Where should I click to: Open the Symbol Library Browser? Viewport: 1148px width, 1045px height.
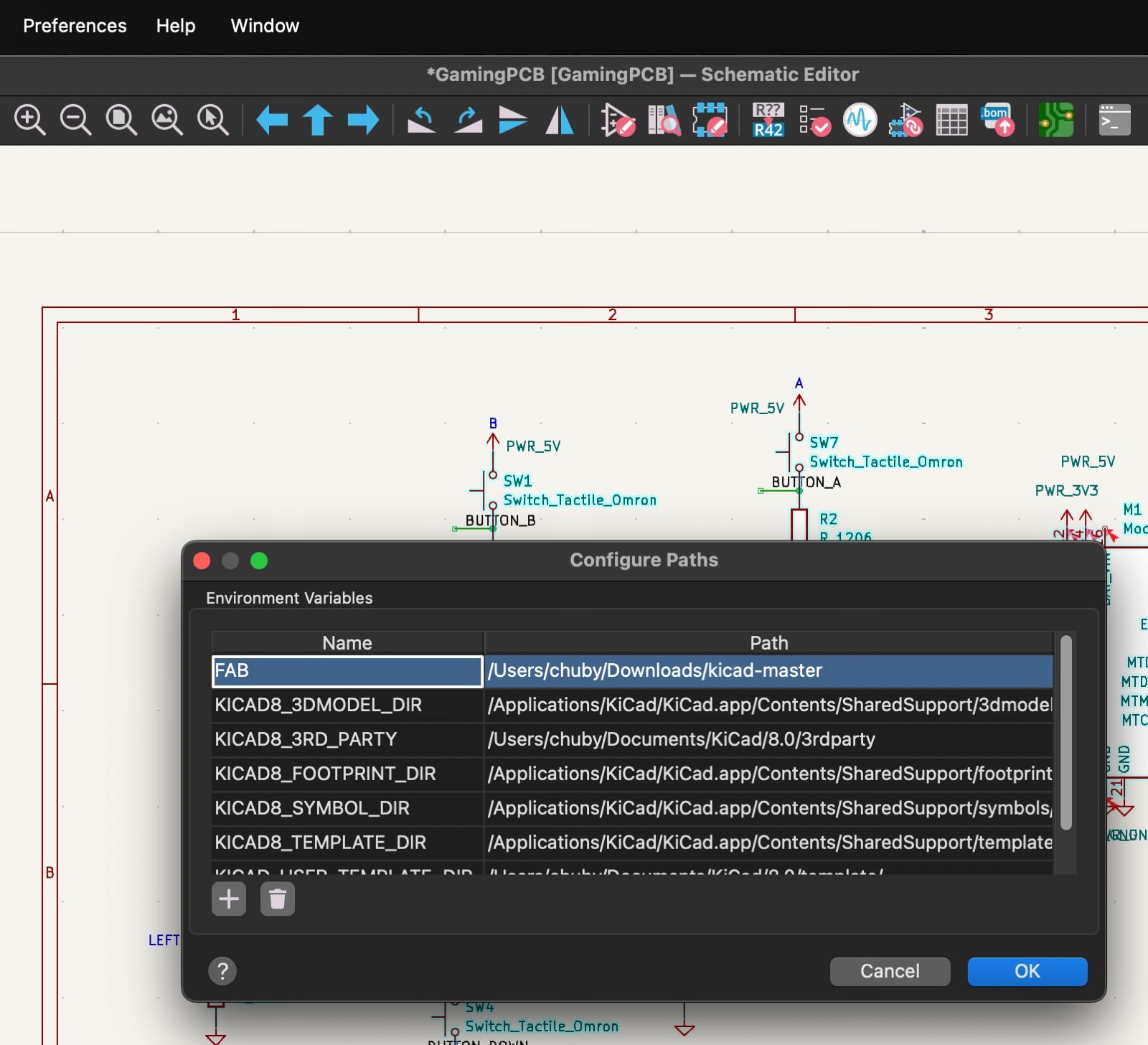coord(664,120)
